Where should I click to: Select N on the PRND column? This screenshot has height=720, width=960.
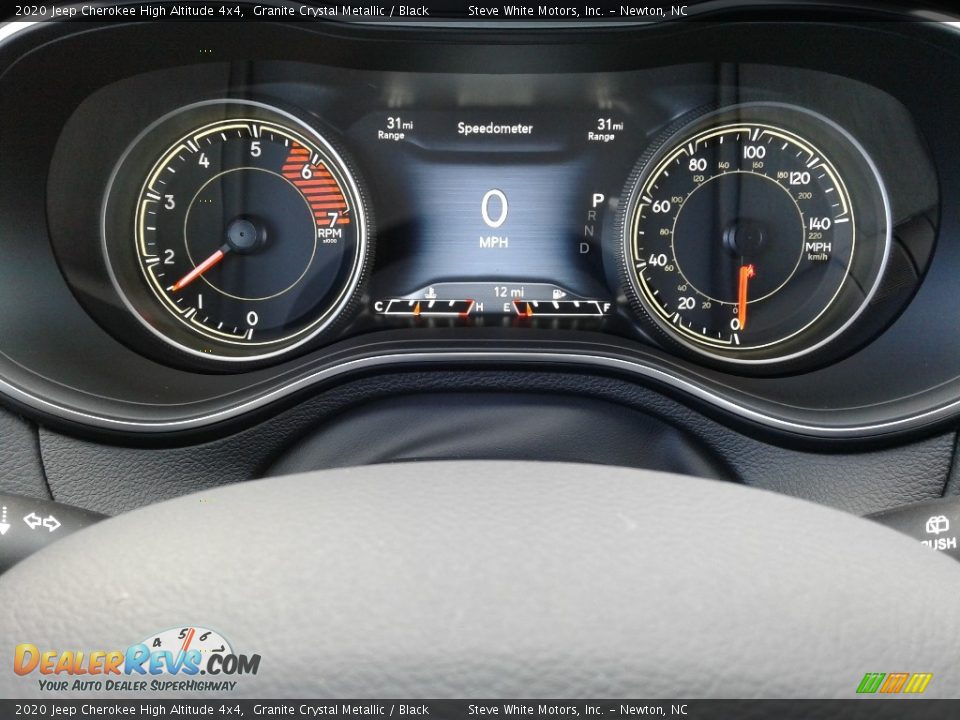[x=591, y=233]
